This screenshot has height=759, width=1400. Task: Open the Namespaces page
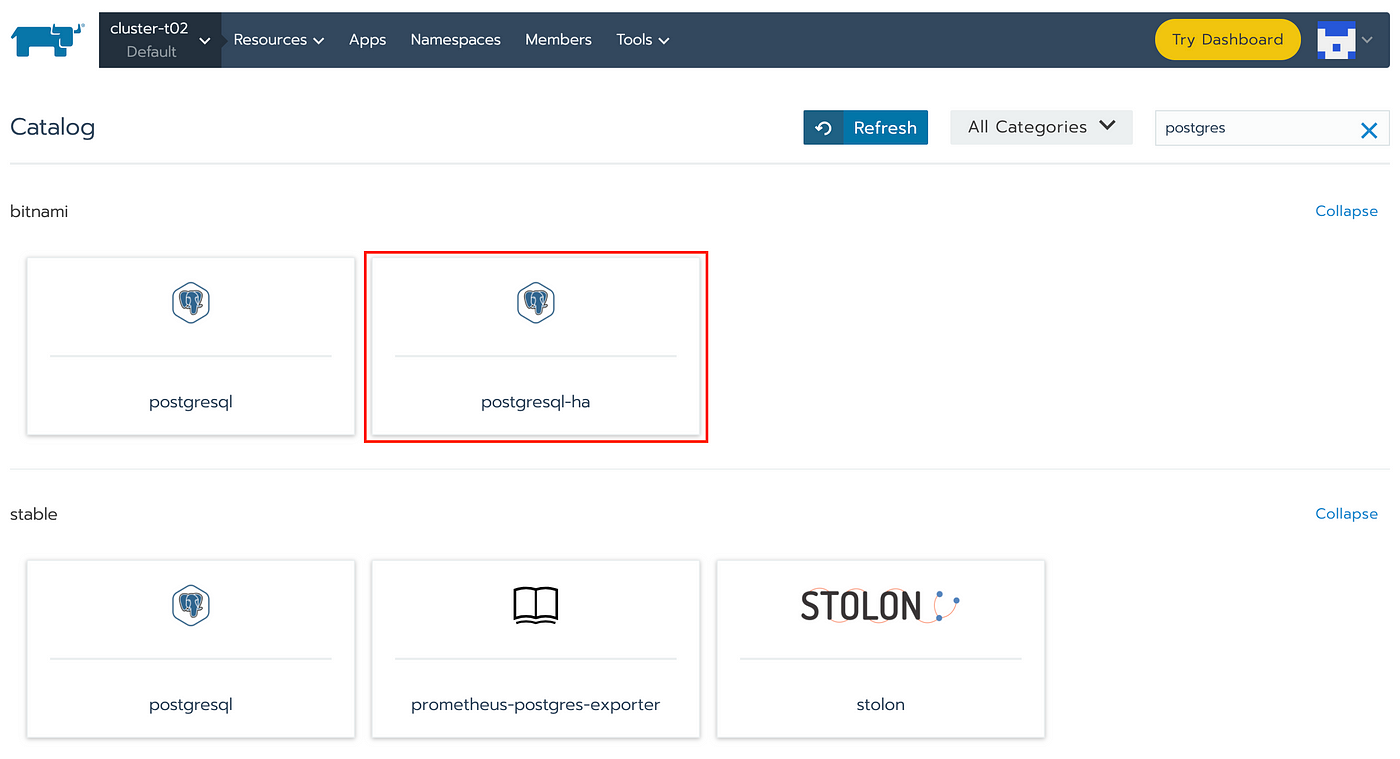(455, 40)
